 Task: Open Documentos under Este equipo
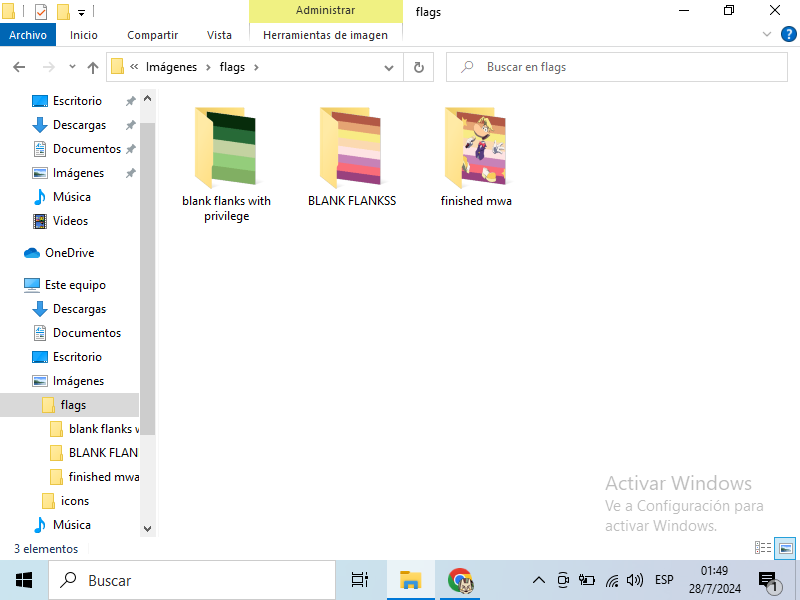(87, 333)
